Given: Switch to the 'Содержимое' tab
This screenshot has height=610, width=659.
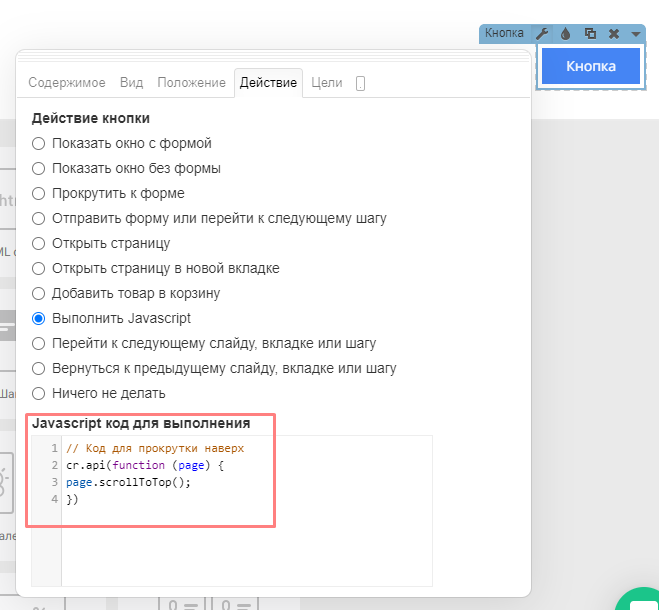Looking at the screenshot, I should (69, 83).
